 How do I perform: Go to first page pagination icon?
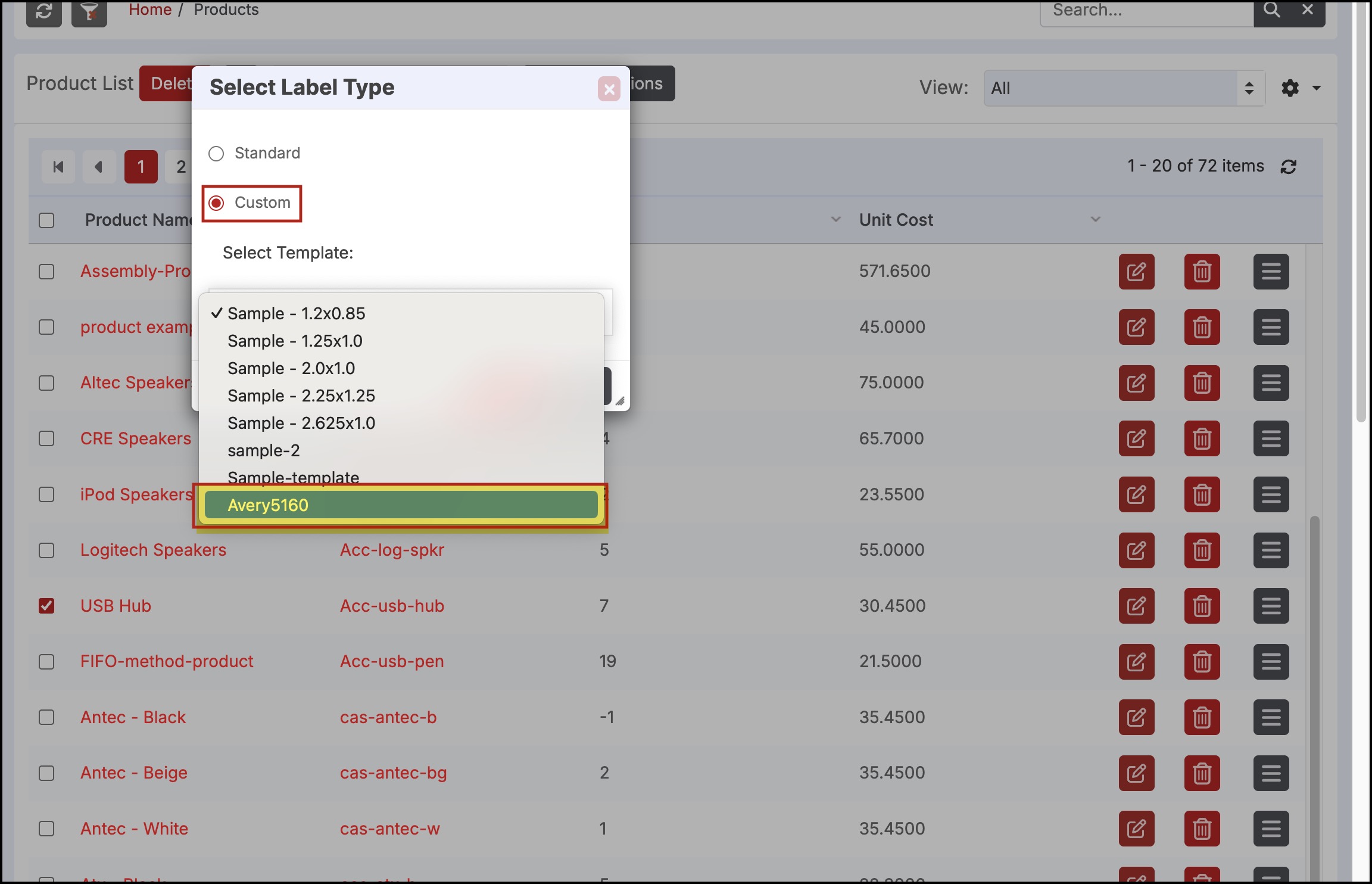58,167
